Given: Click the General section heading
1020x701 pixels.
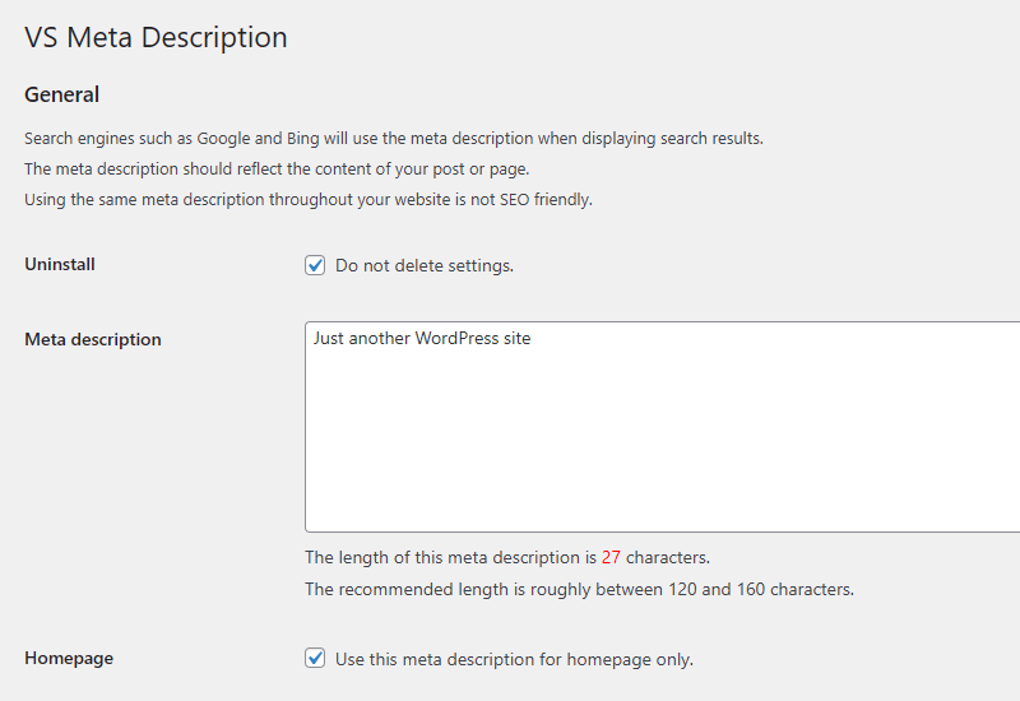Looking at the screenshot, I should click(62, 94).
